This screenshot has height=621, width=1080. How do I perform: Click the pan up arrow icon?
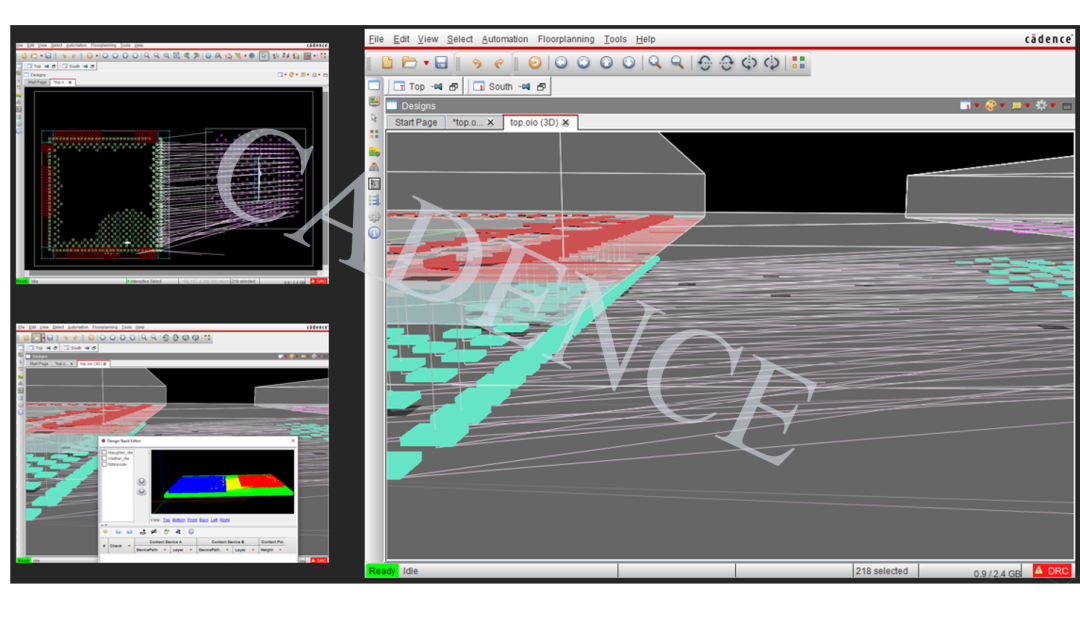point(606,63)
